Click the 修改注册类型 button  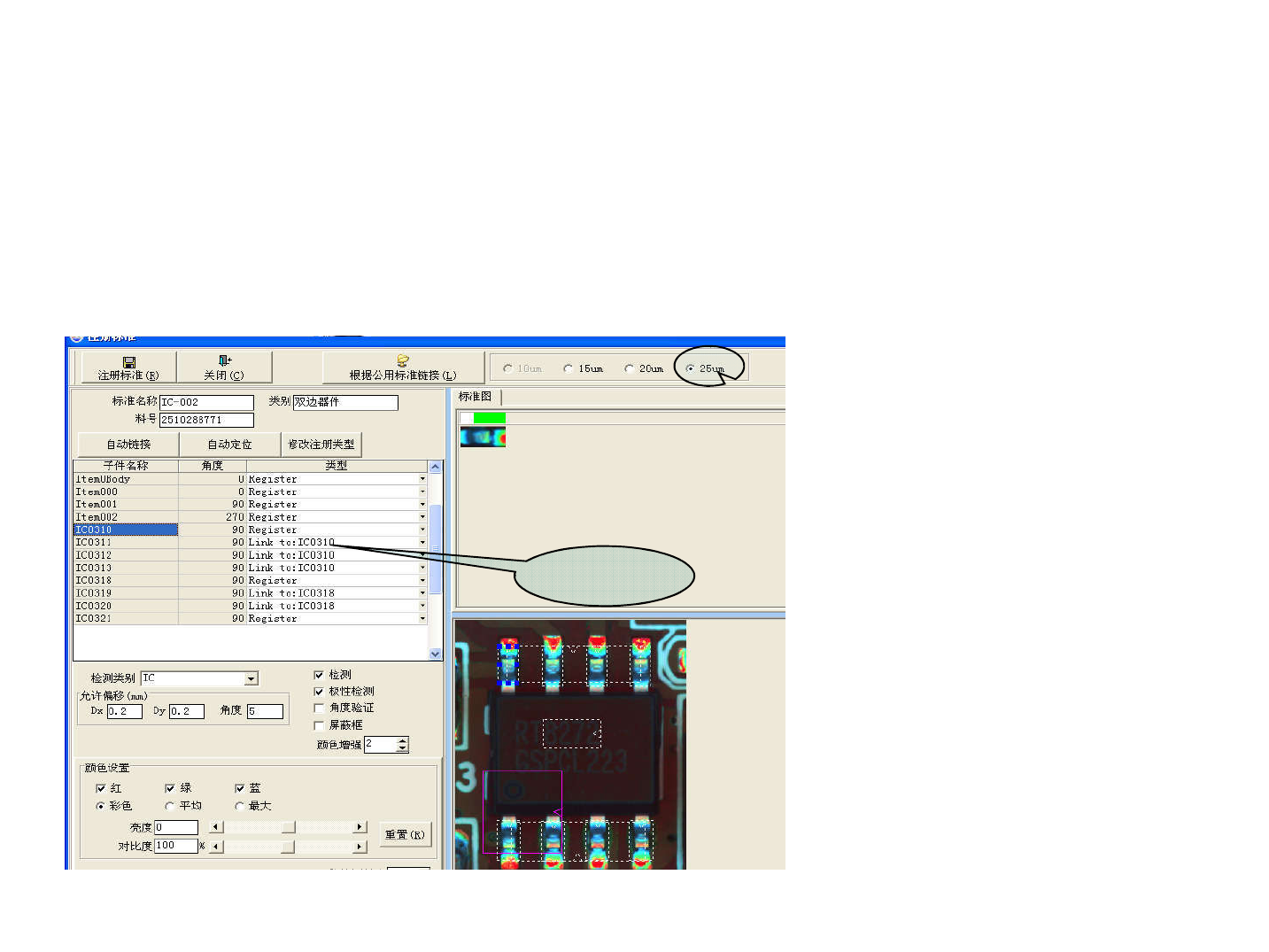click(x=321, y=445)
